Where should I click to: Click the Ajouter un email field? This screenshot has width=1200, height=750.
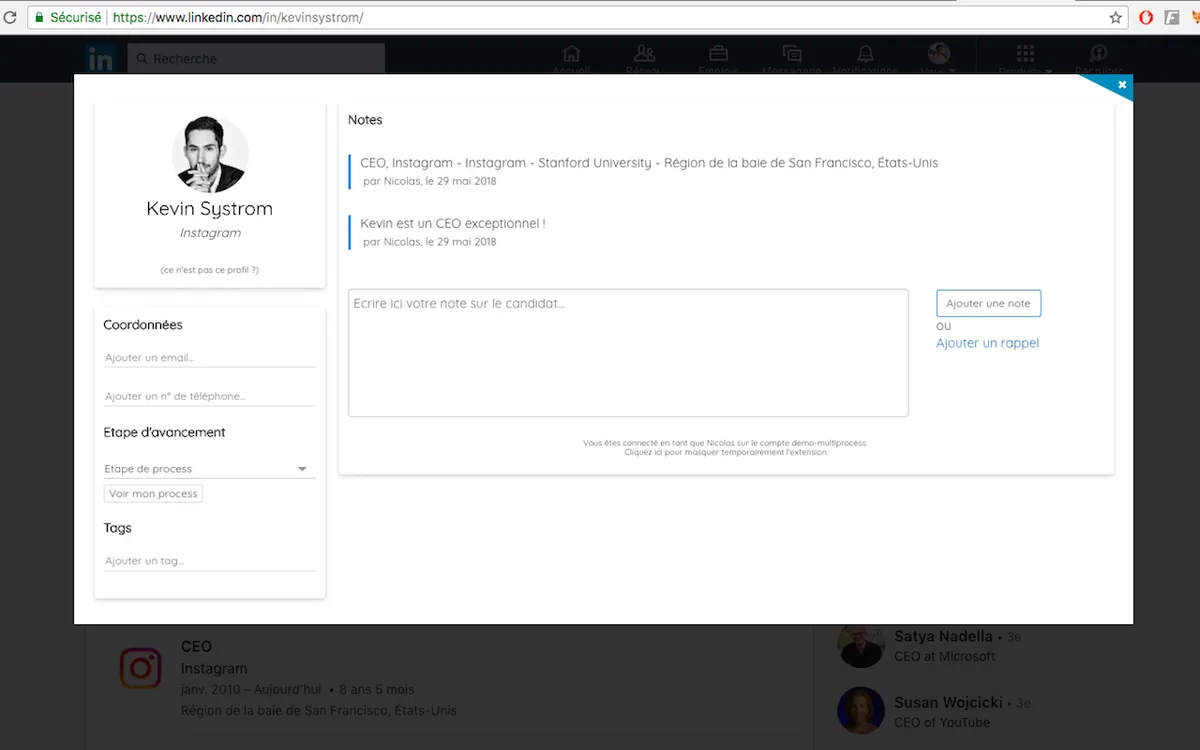coord(210,357)
